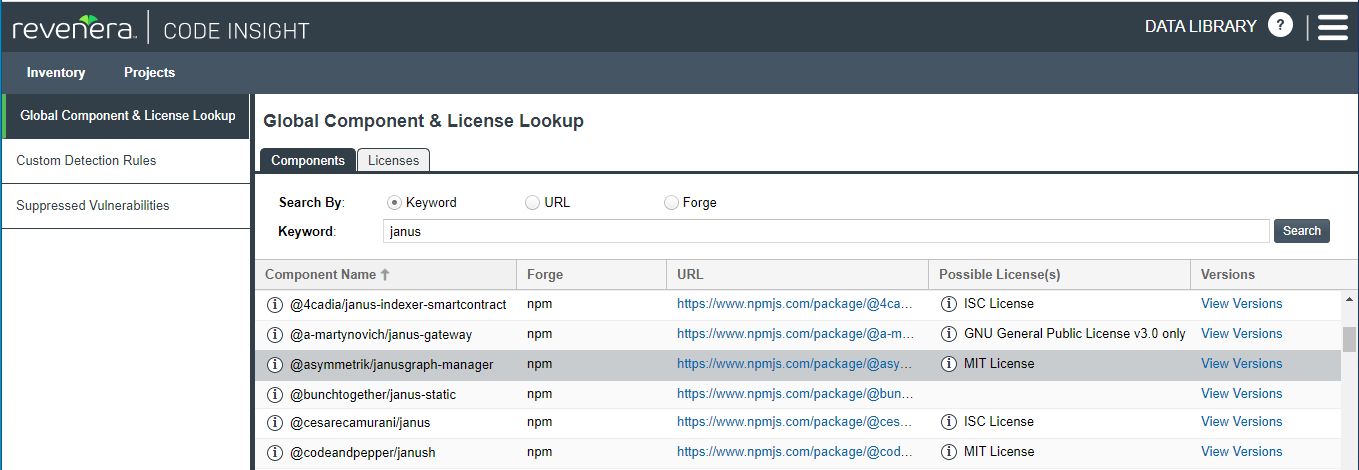Image resolution: width=1359 pixels, height=470 pixels.
Task: Open Suppressed Vulnerabilities sidebar item
Action: (x=125, y=206)
